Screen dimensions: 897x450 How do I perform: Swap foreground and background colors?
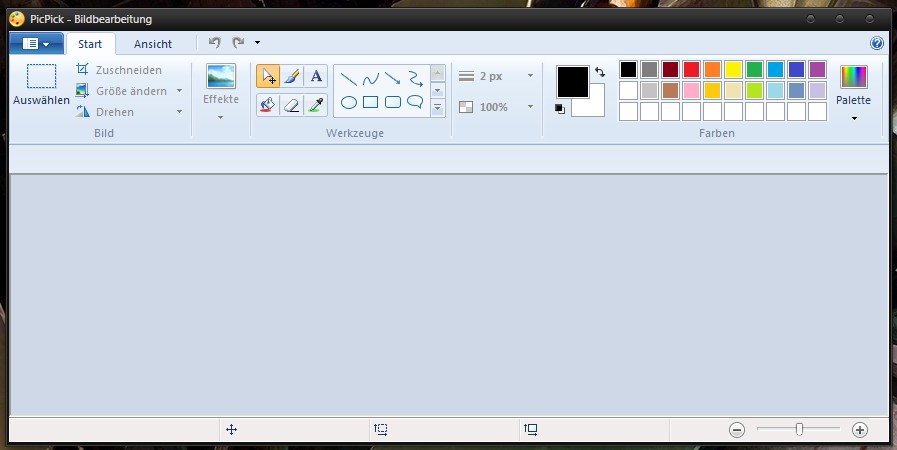point(599,72)
